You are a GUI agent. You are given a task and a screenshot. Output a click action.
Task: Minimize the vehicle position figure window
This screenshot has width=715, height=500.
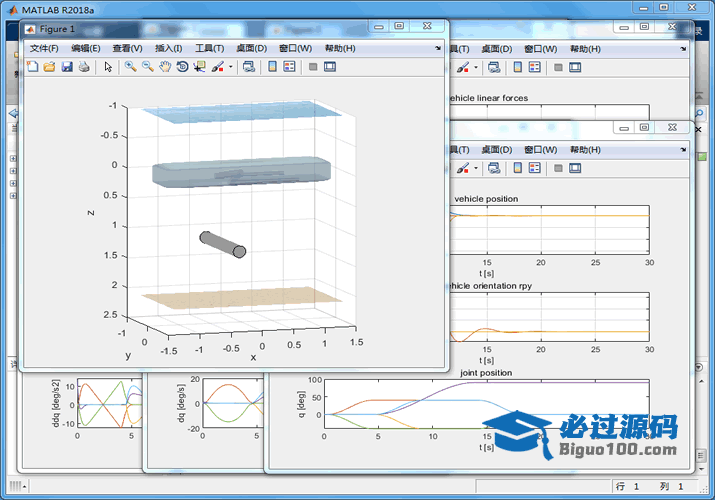[x=624, y=128]
